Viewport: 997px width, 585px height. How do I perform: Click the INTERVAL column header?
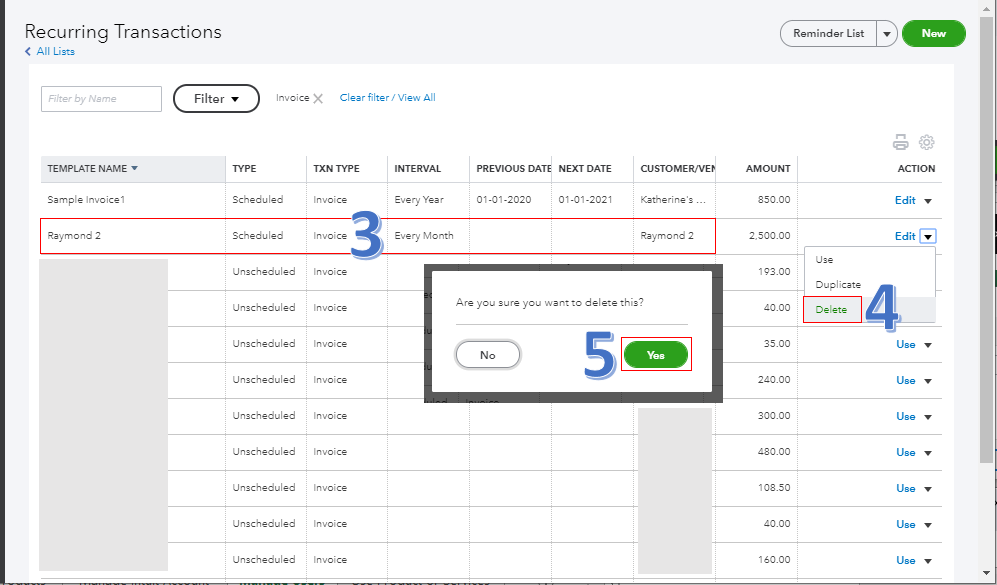[418, 169]
